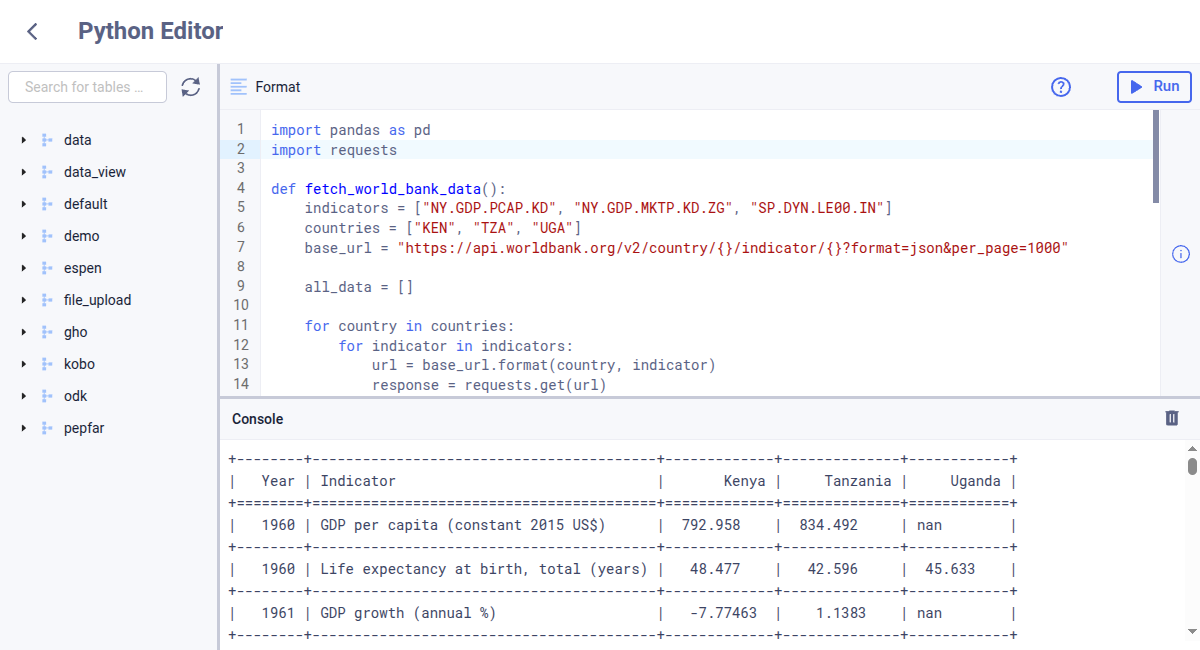Open the help question mark icon

pyautogui.click(x=1060, y=87)
